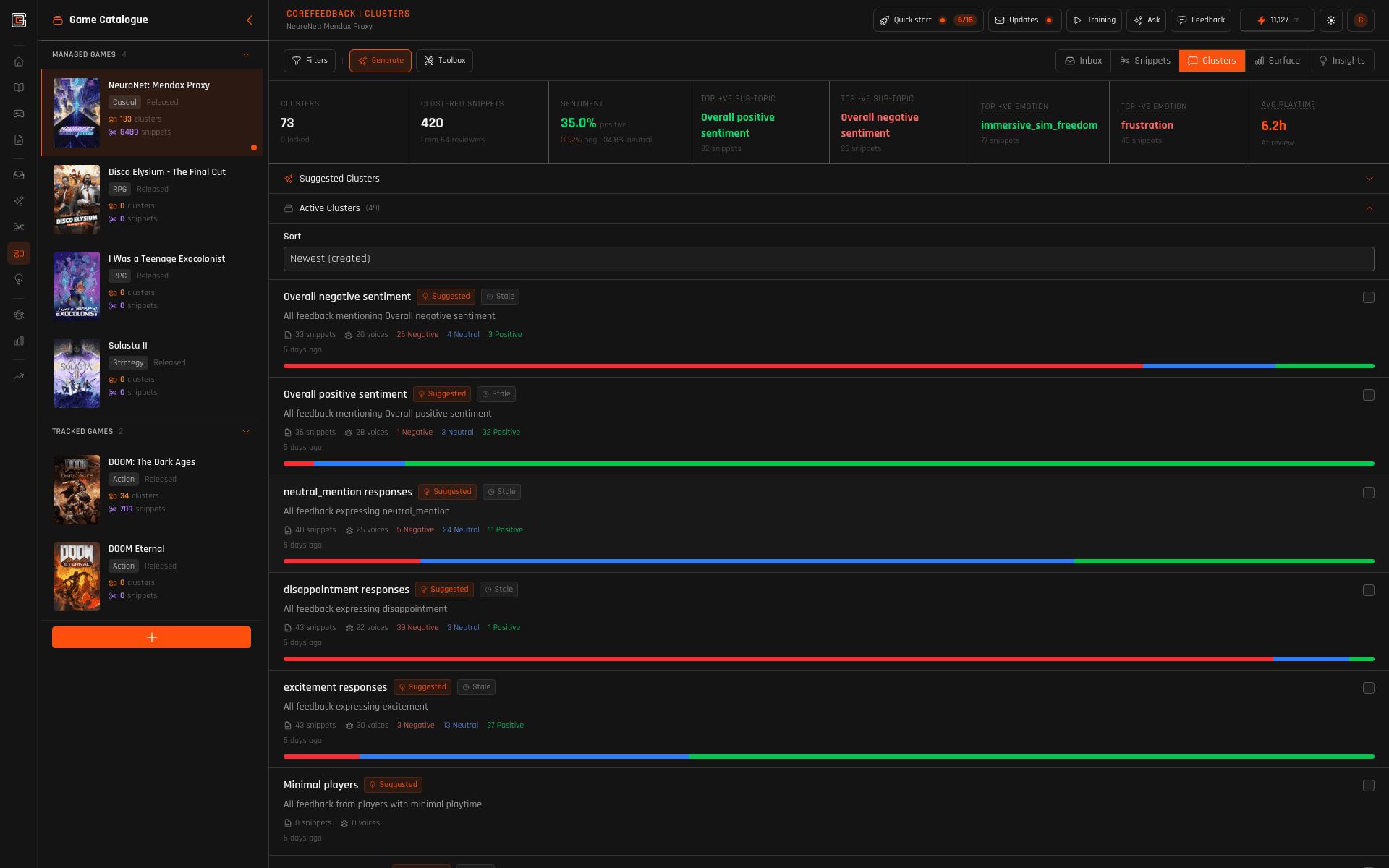Open the Filters button

[310, 61]
